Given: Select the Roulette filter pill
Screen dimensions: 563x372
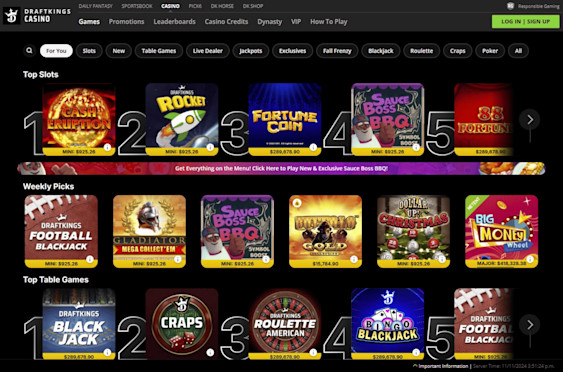Looking at the screenshot, I should point(422,51).
